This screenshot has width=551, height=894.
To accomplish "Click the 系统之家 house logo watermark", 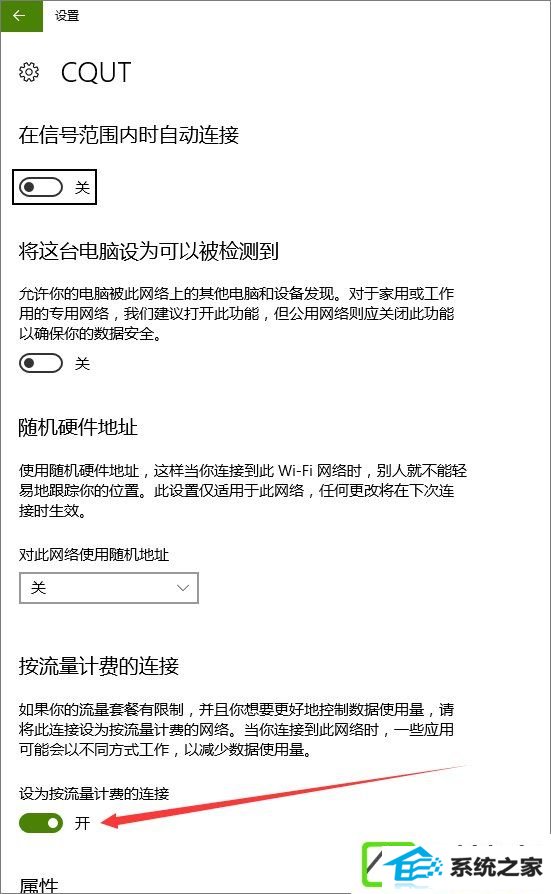I will pos(405,865).
